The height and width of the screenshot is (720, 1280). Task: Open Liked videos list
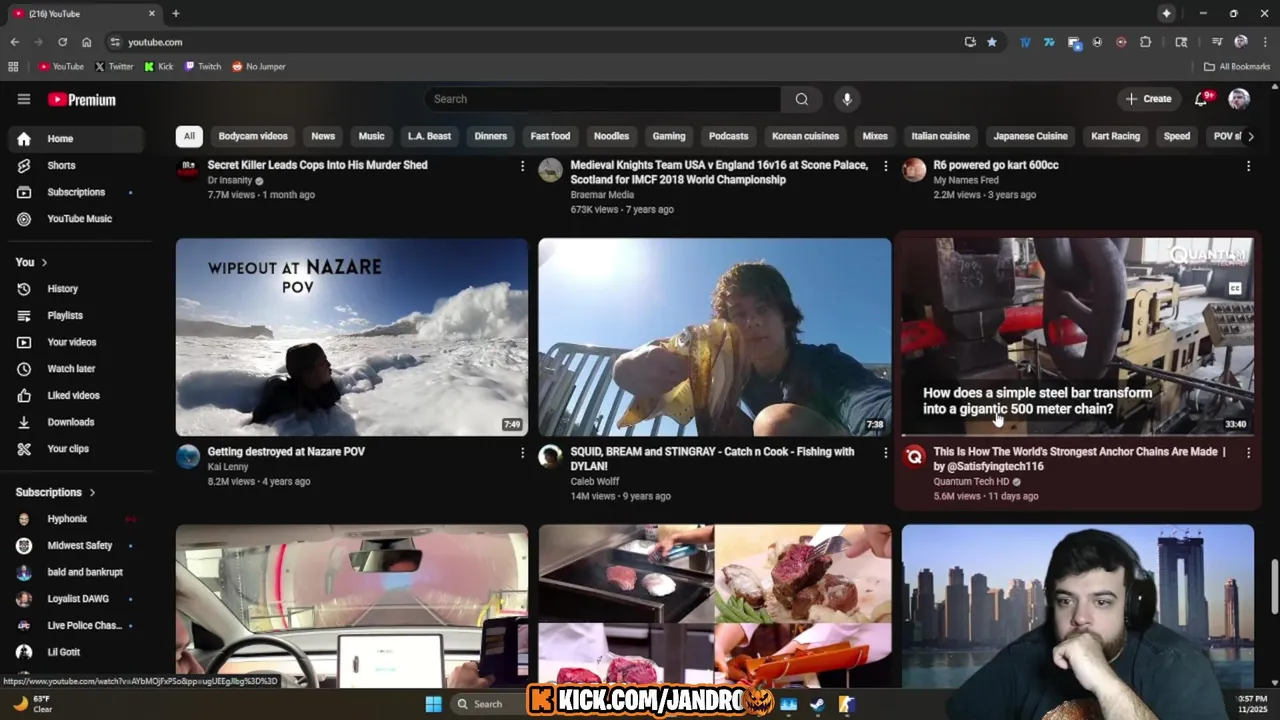click(x=76, y=395)
